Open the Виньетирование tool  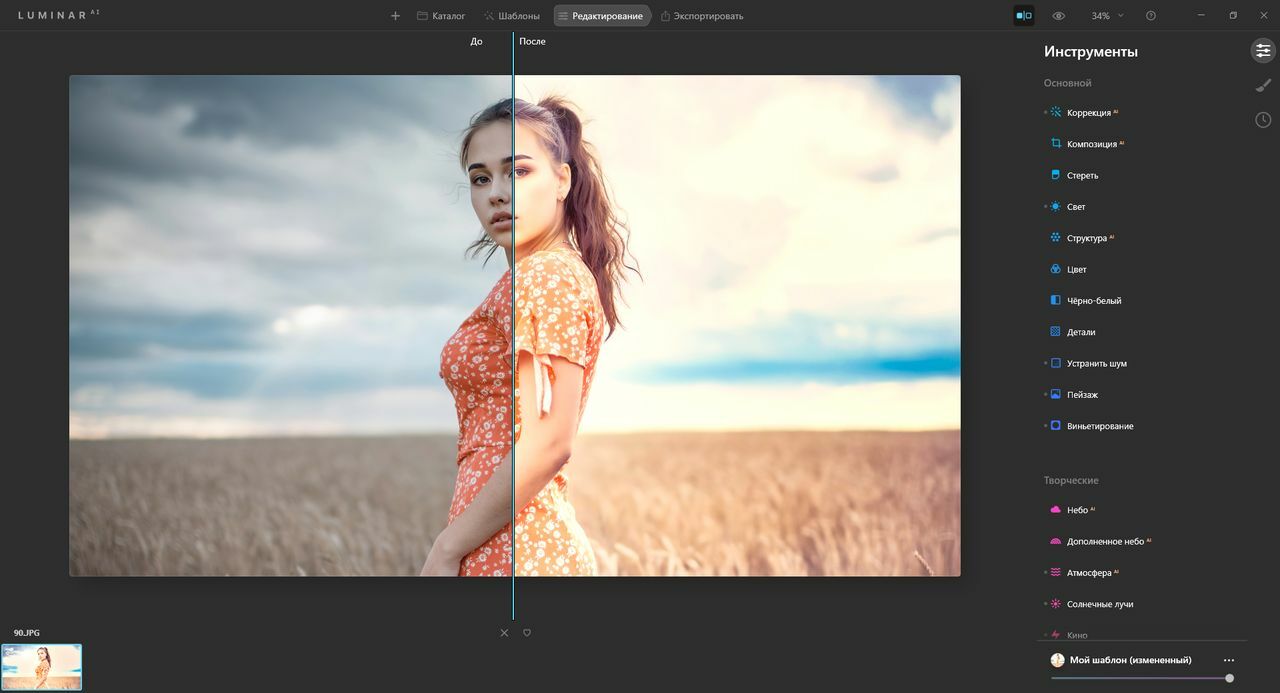point(1099,426)
